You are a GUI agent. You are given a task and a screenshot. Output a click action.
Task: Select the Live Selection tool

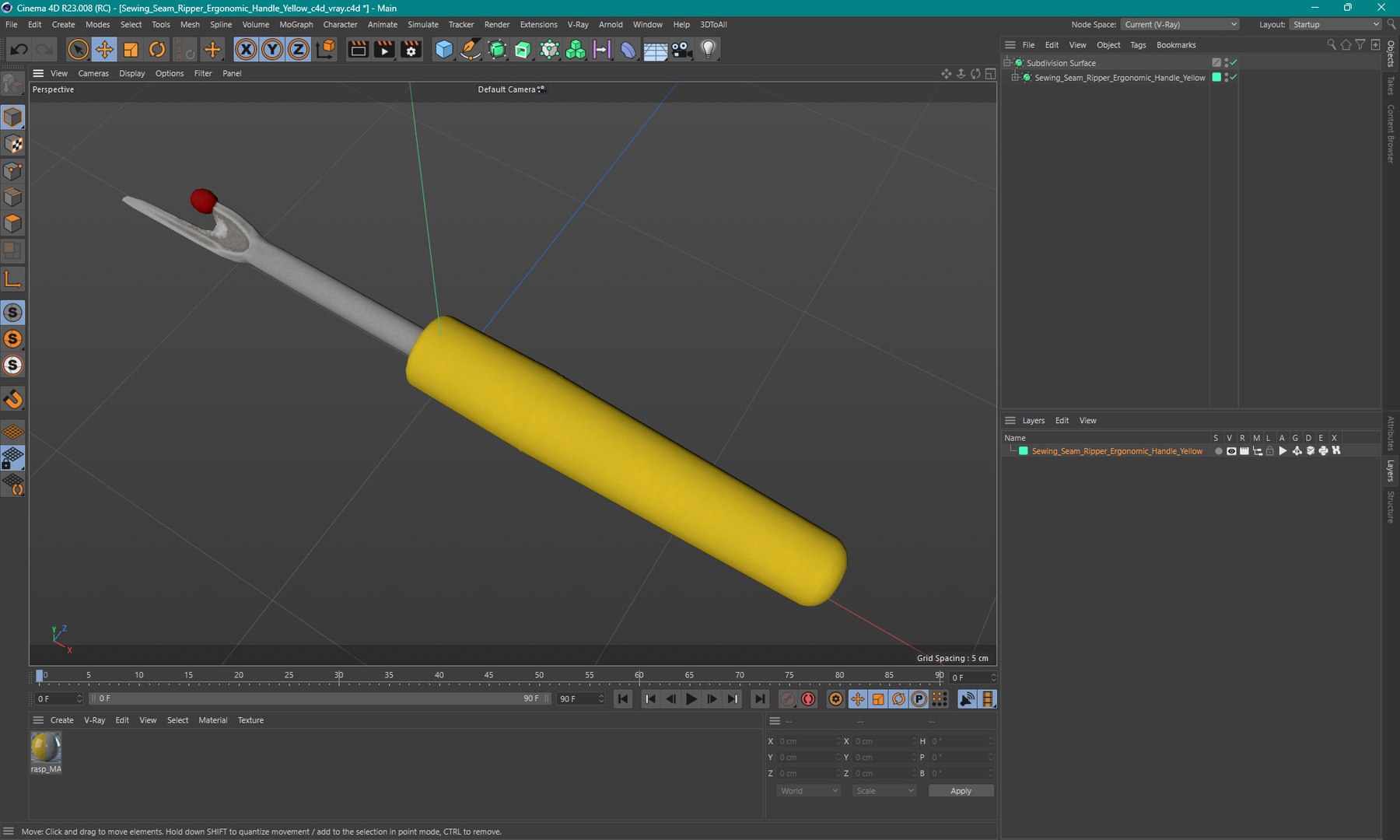(78, 50)
